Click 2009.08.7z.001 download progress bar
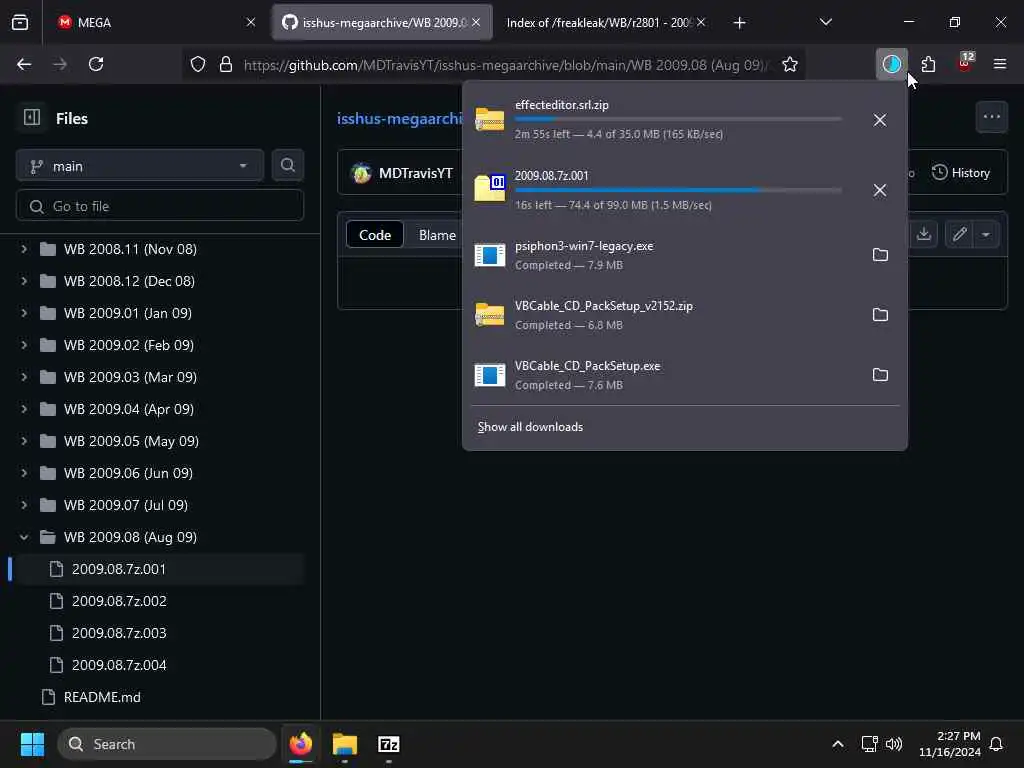This screenshot has width=1024, height=768. pos(678,190)
